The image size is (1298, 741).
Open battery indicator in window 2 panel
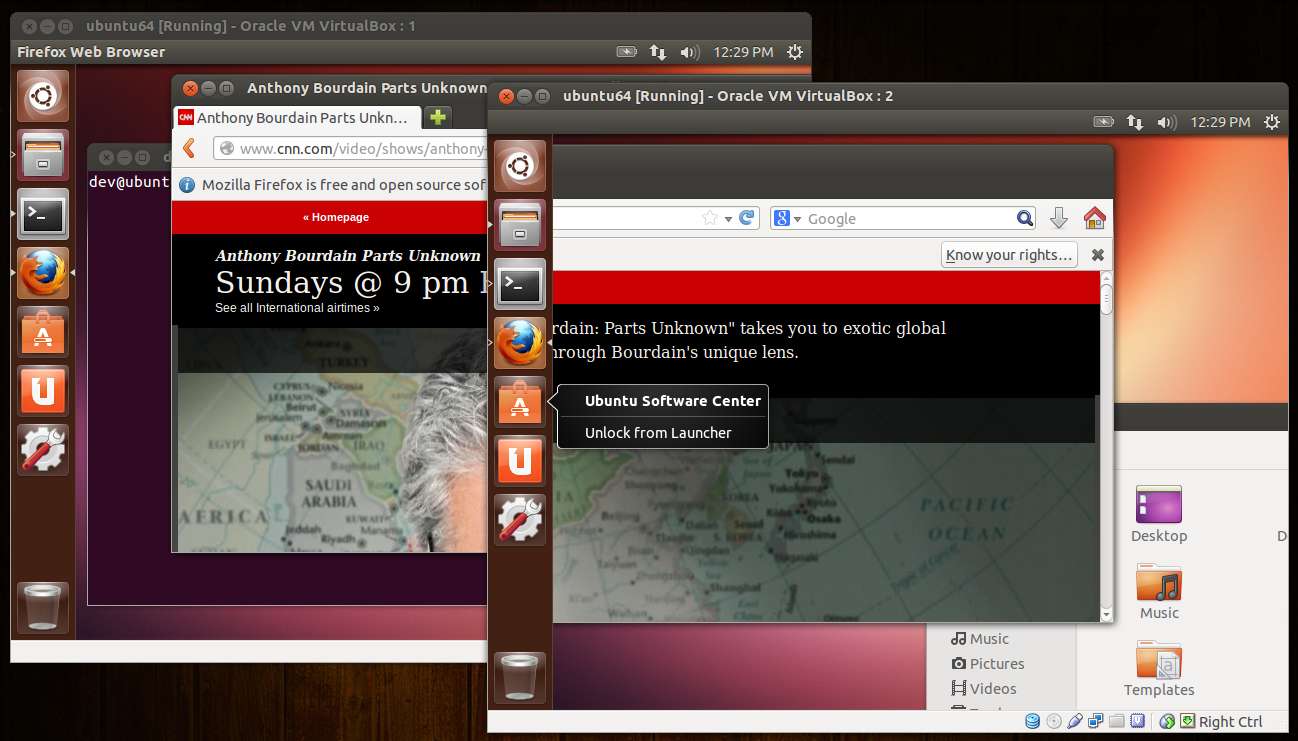(1104, 122)
